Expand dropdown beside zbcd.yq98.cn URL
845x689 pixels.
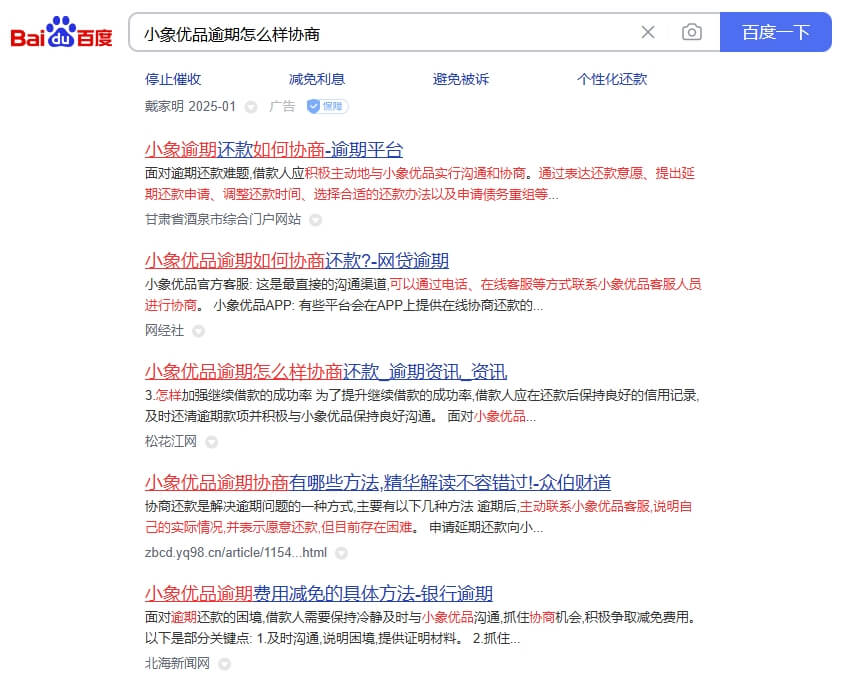[x=341, y=552]
